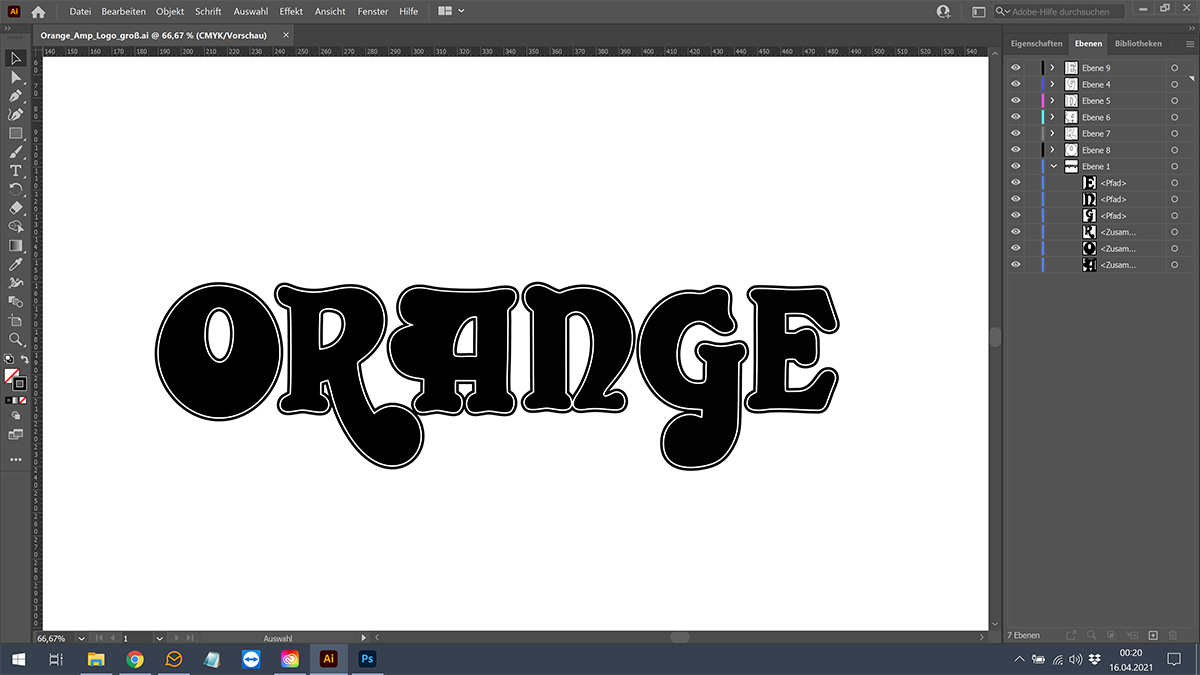Hide layer Ebene 1 via eye icon
Screen dimensions: 1200x675
(x=1016, y=166)
